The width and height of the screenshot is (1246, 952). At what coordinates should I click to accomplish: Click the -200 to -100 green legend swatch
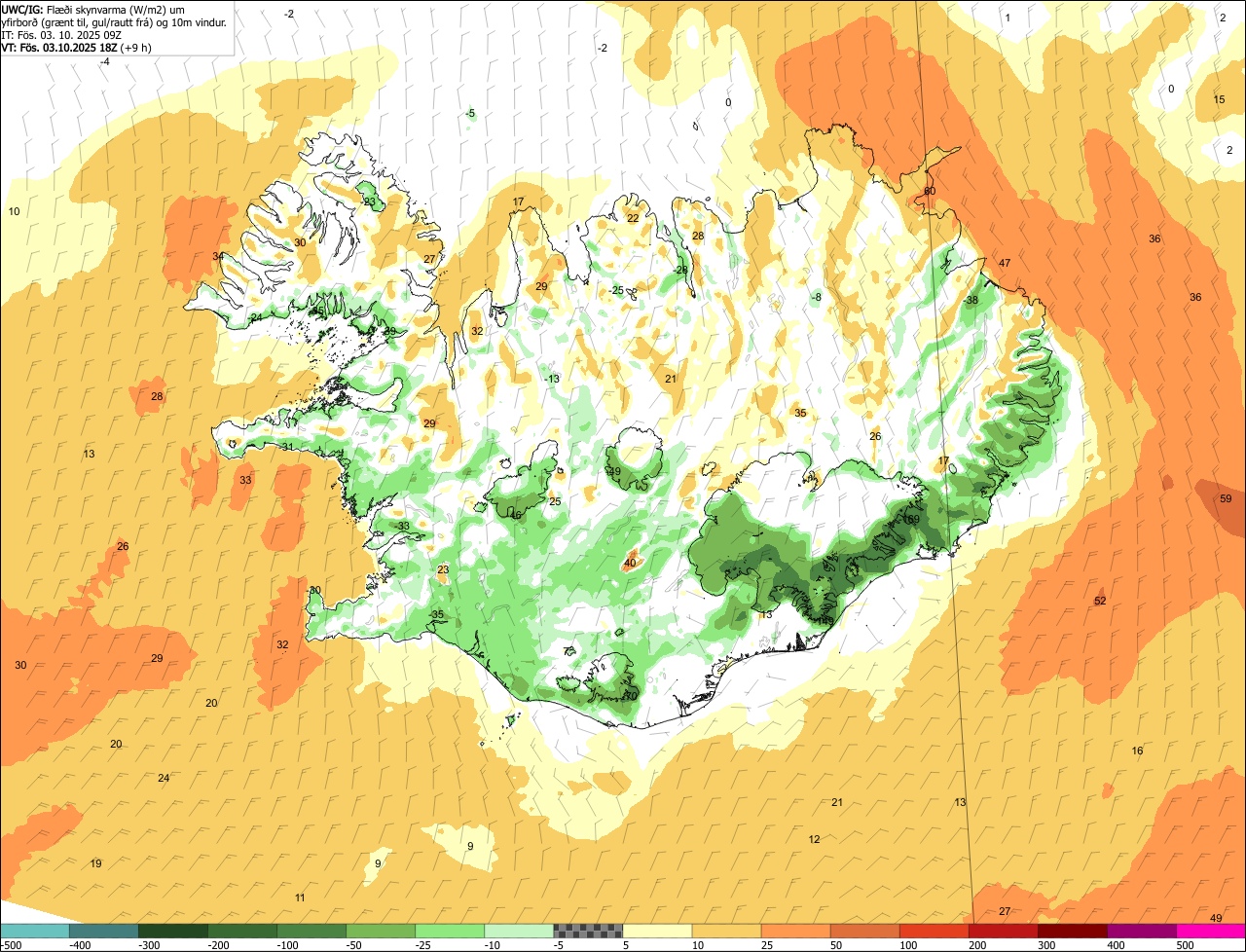pos(242,931)
